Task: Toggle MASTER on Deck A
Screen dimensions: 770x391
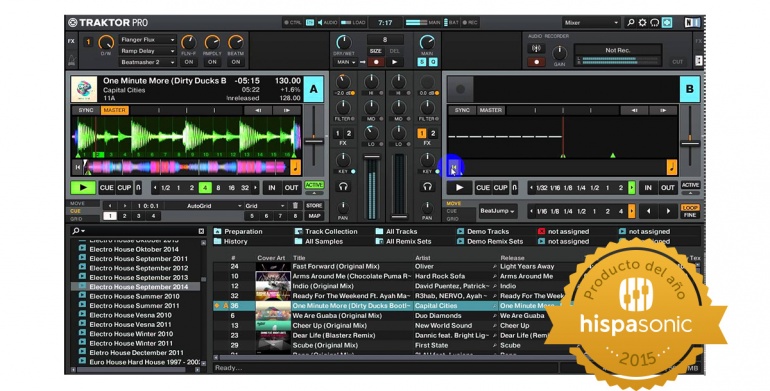Action: tap(114, 111)
